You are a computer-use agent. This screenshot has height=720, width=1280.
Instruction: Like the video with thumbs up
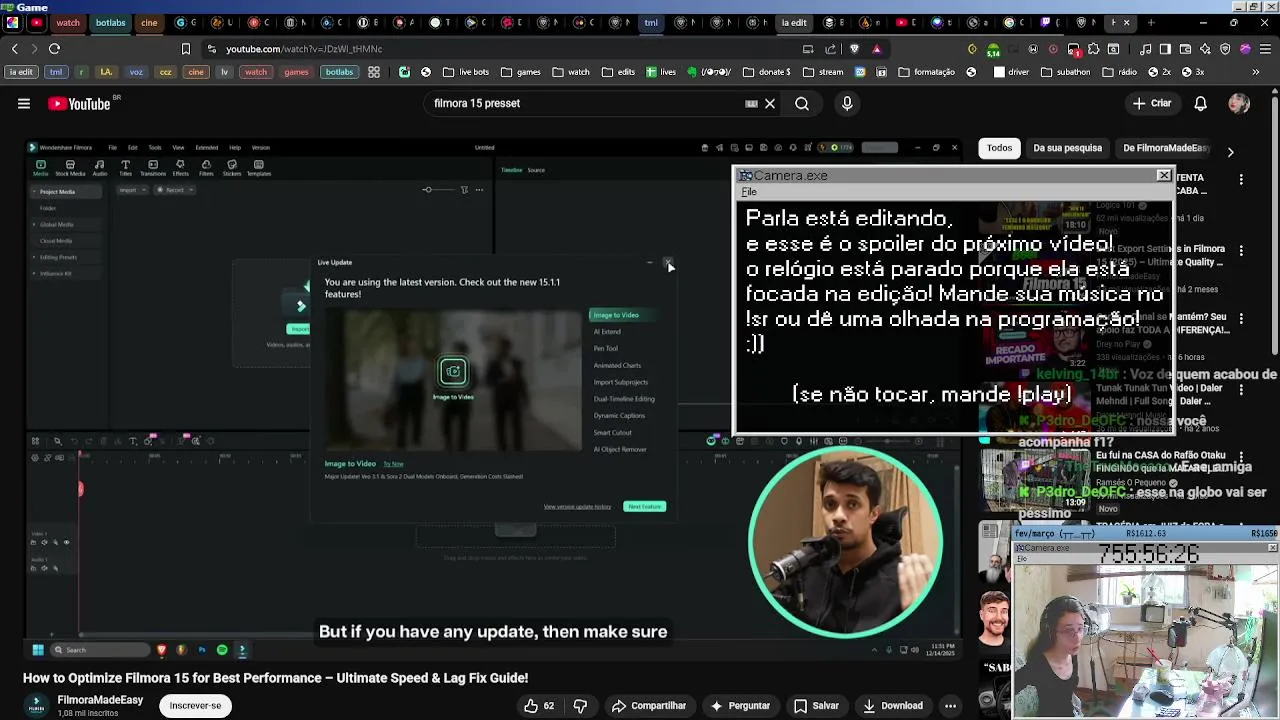point(538,706)
